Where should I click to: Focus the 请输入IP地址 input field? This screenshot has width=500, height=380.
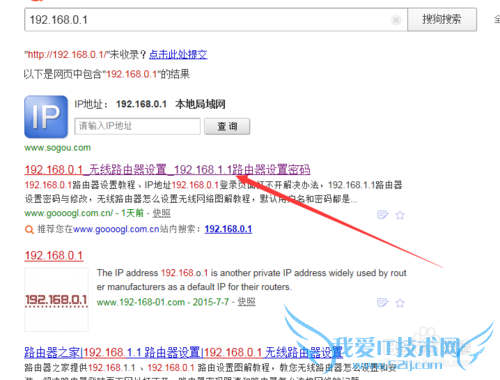pos(137,126)
